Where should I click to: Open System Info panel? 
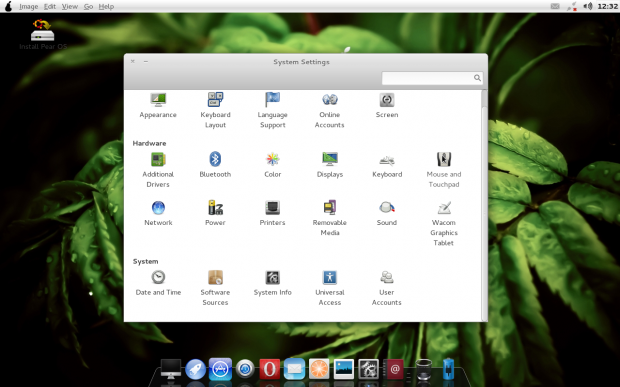(272, 283)
